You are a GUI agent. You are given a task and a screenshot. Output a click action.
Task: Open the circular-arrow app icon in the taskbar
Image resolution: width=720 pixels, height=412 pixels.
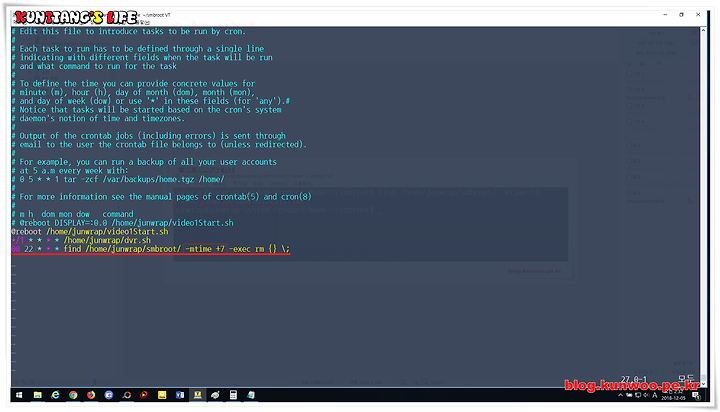pos(127,395)
